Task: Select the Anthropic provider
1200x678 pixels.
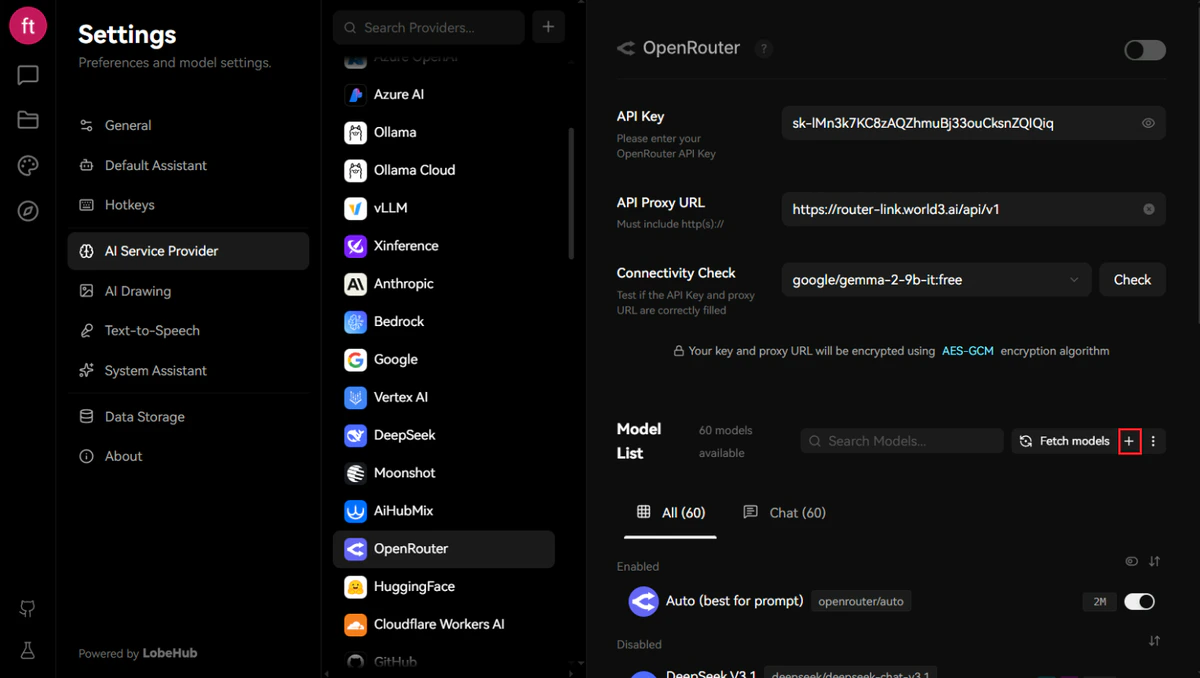Action: [x=444, y=284]
